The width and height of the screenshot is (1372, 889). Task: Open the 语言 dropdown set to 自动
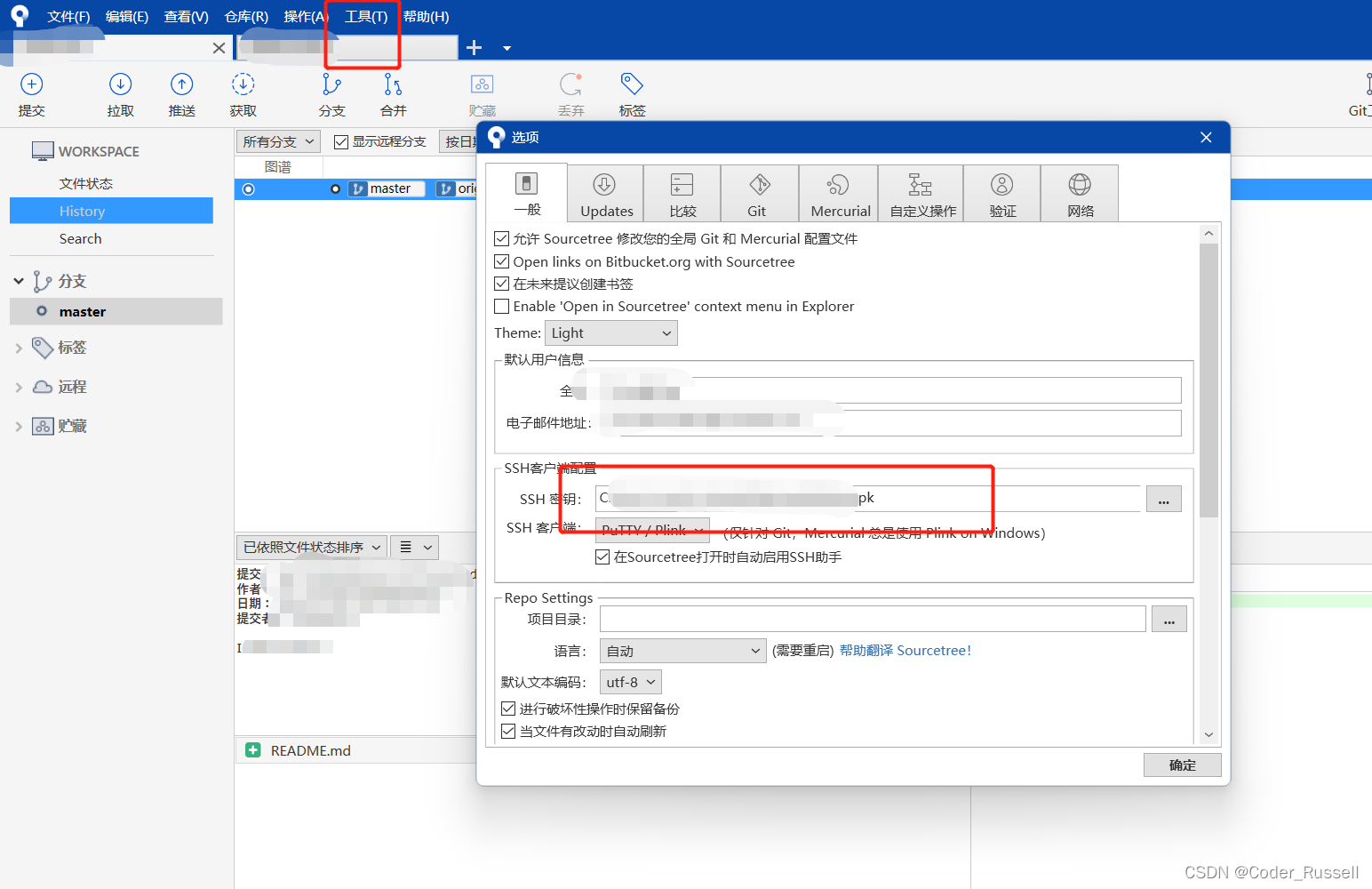682,651
